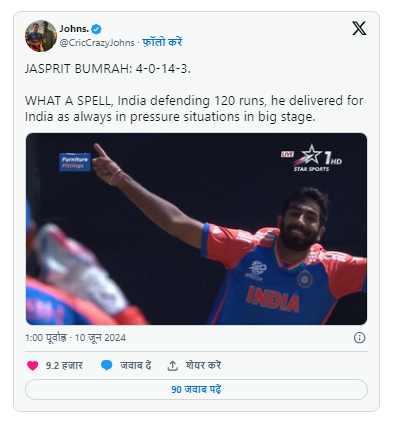The height and width of the screenshot is (423, 408).
Task: Open the @CricCrazyJohns handle
Action: (x=97, y=43)
